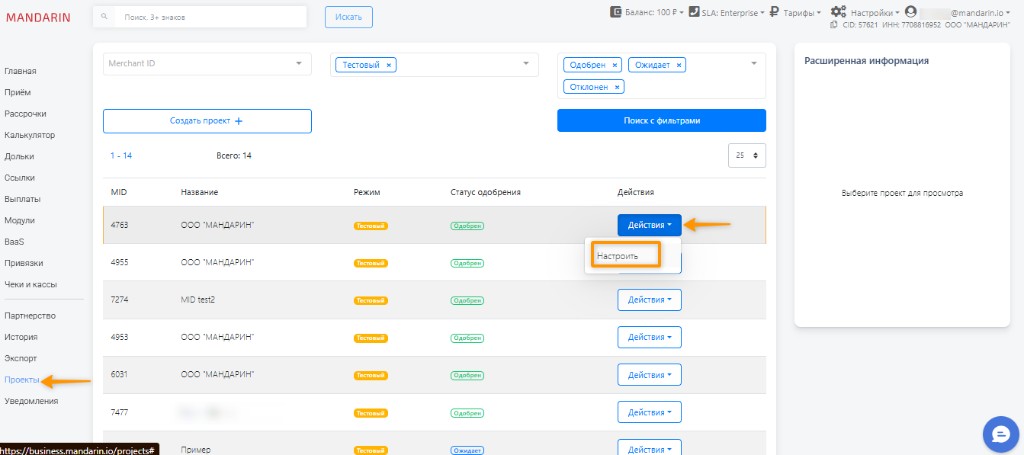Screen dimensions: 1024x455
Task: Open Чеки и кассы in the sidebar
Action: 30,285
